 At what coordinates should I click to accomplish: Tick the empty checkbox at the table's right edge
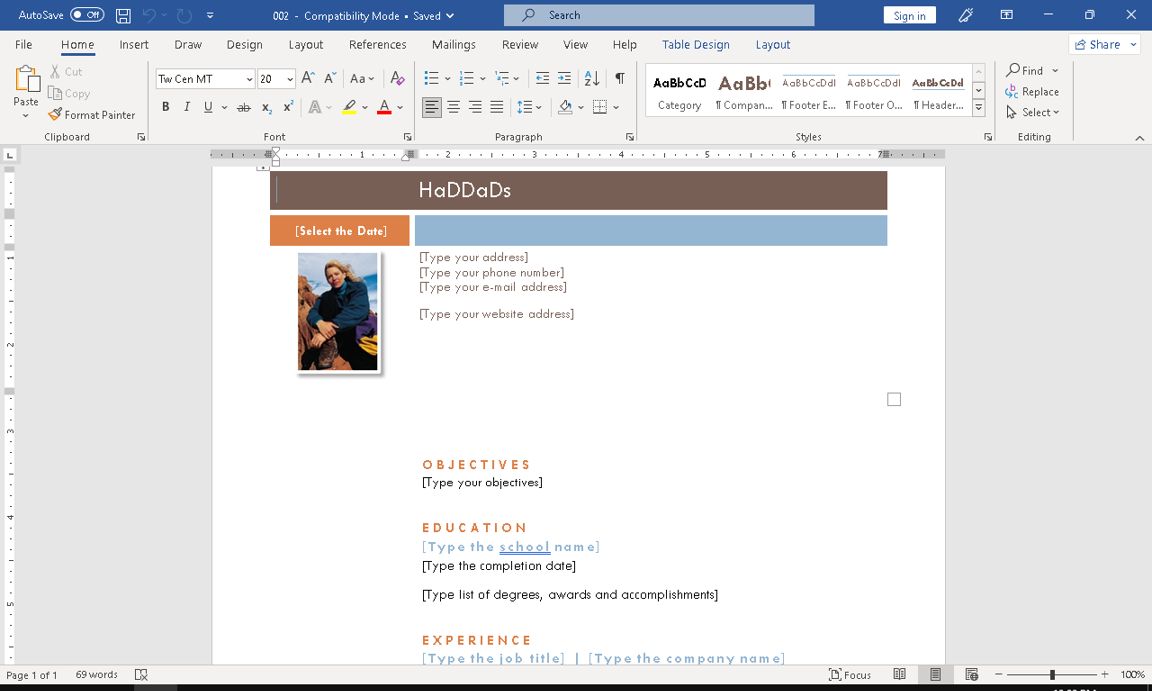[893, 399]
